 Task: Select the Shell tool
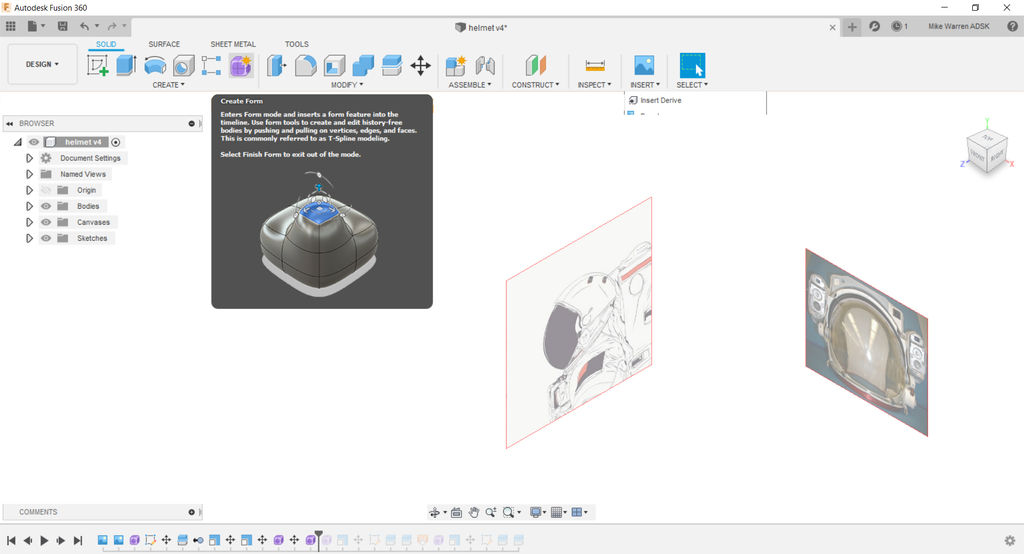334,65
